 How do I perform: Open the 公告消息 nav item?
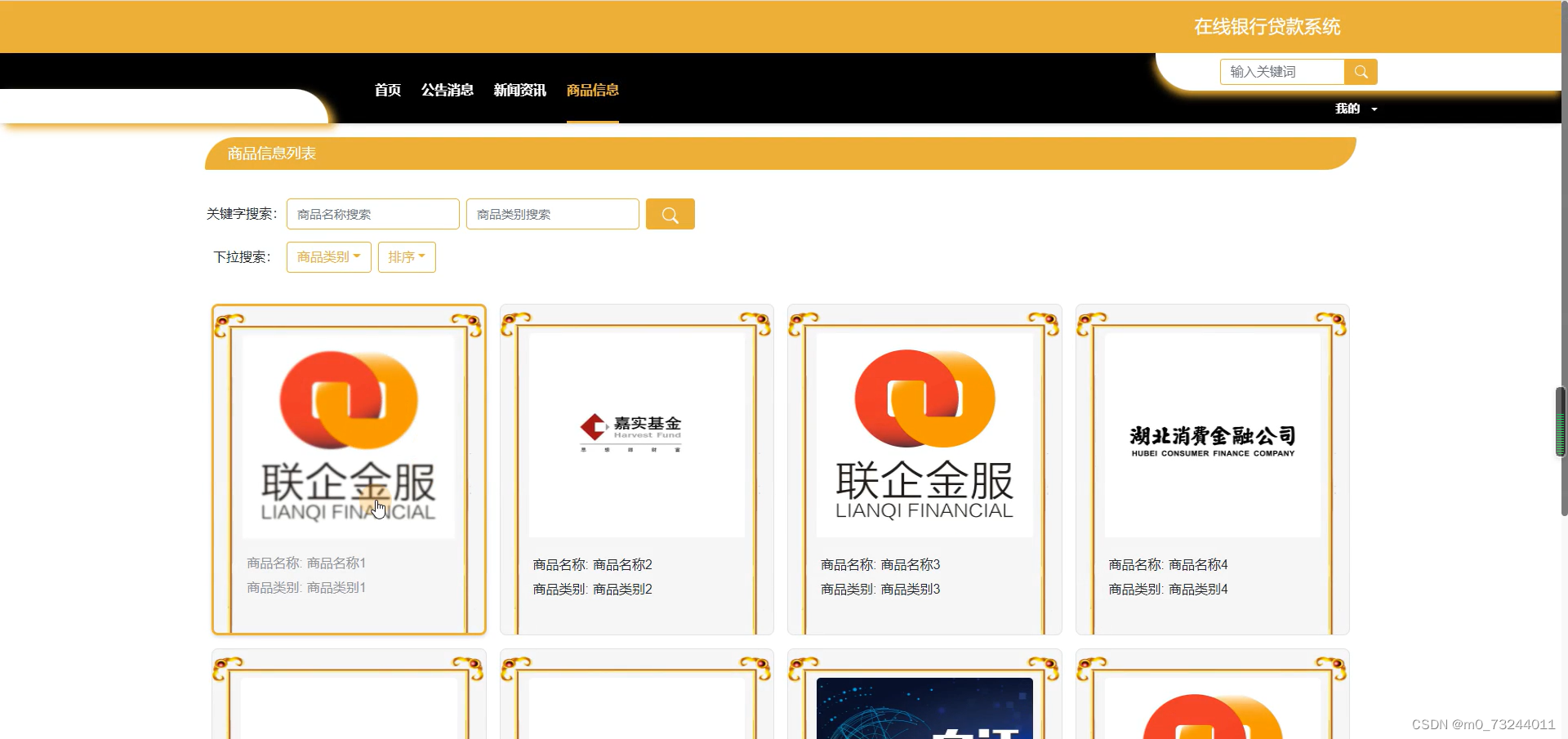(448, 90)
